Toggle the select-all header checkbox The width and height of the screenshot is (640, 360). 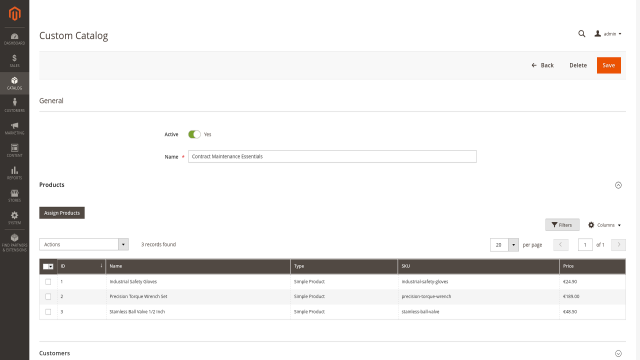tap(48, 267)
